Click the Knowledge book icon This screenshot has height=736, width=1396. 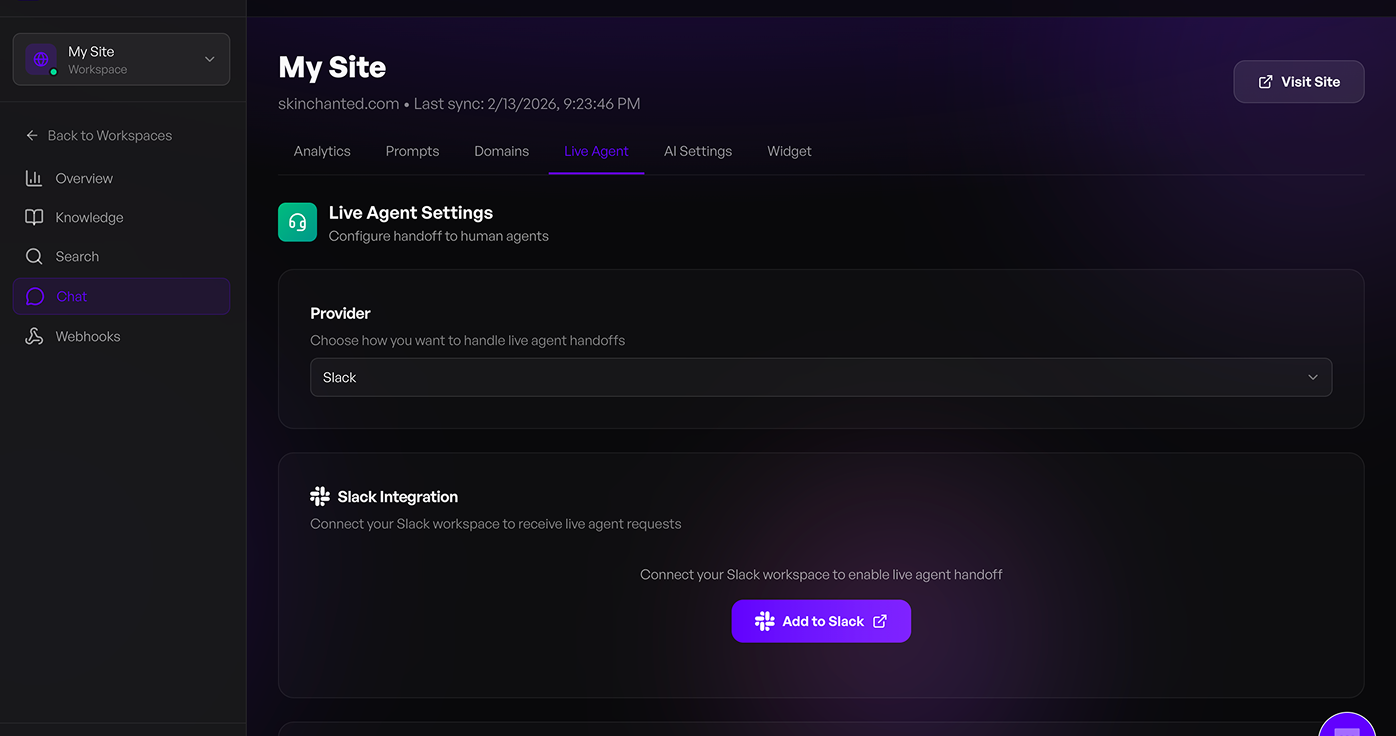click(x=34, y=217)
